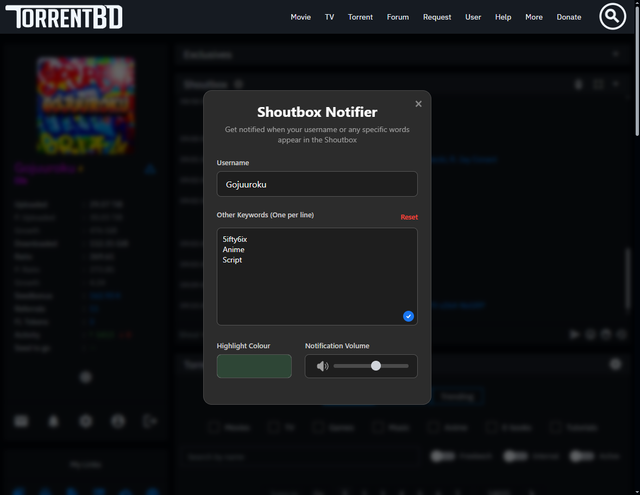The width and height of the screenshot is (640, 495).
Task: Open the Highlight Colour swatch
Action: 254,366
